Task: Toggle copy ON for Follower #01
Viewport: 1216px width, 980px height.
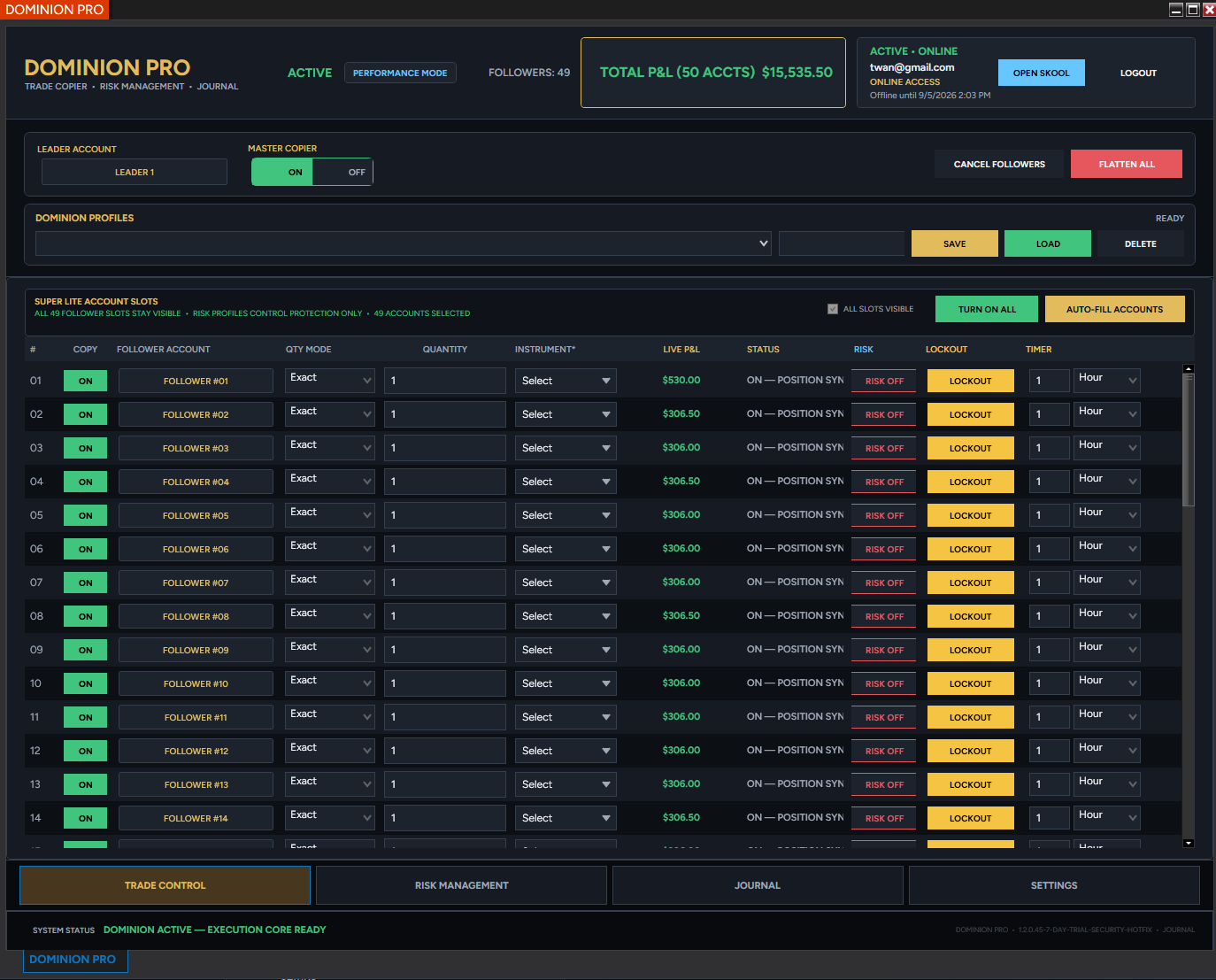Action: [x=85, y=381]
